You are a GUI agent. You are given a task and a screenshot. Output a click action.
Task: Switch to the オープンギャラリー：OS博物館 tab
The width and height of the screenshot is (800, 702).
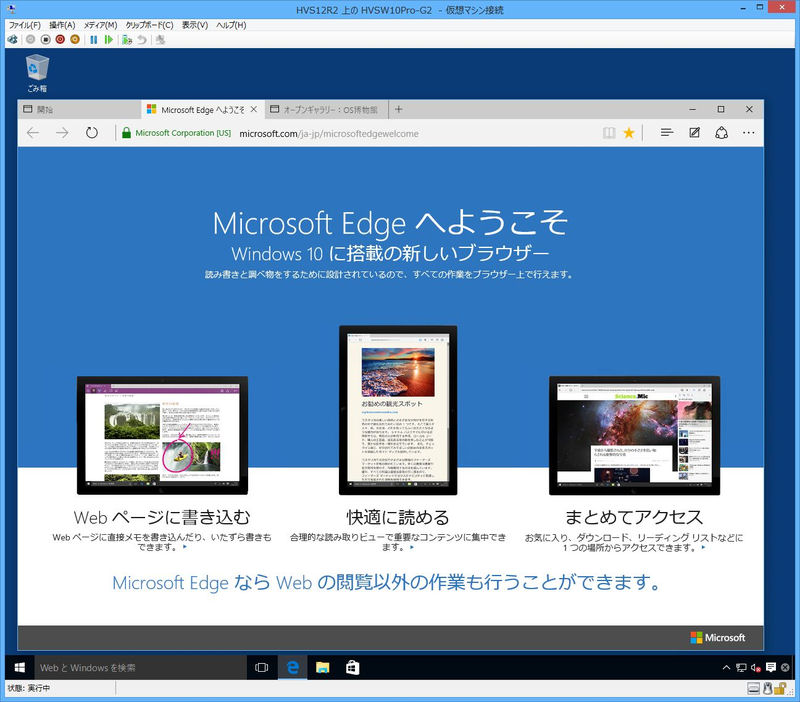pos(327,109)
